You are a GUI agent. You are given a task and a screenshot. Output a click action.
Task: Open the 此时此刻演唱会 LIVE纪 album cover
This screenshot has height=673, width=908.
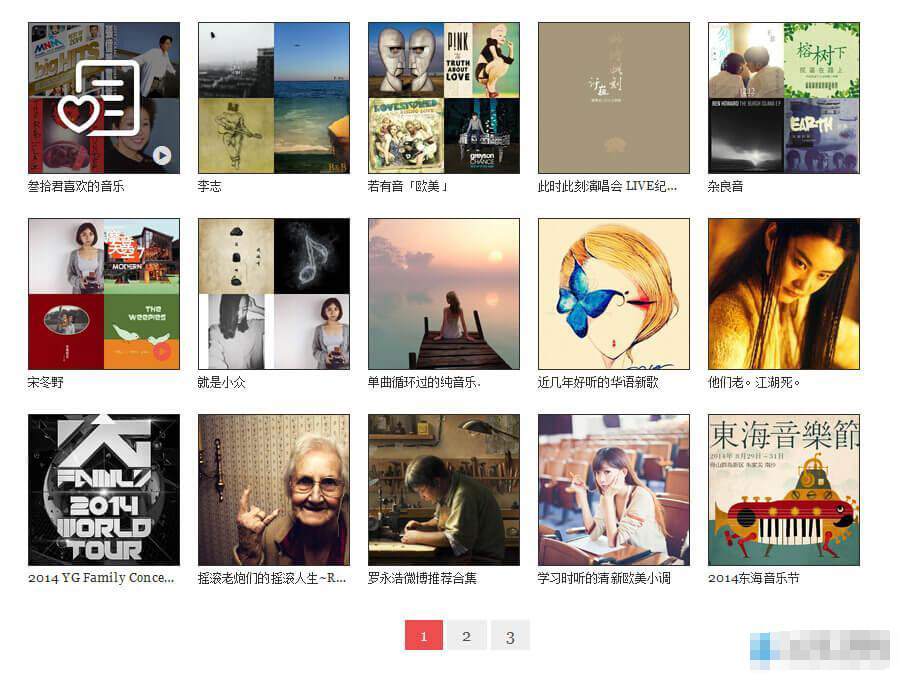(614, 98)
